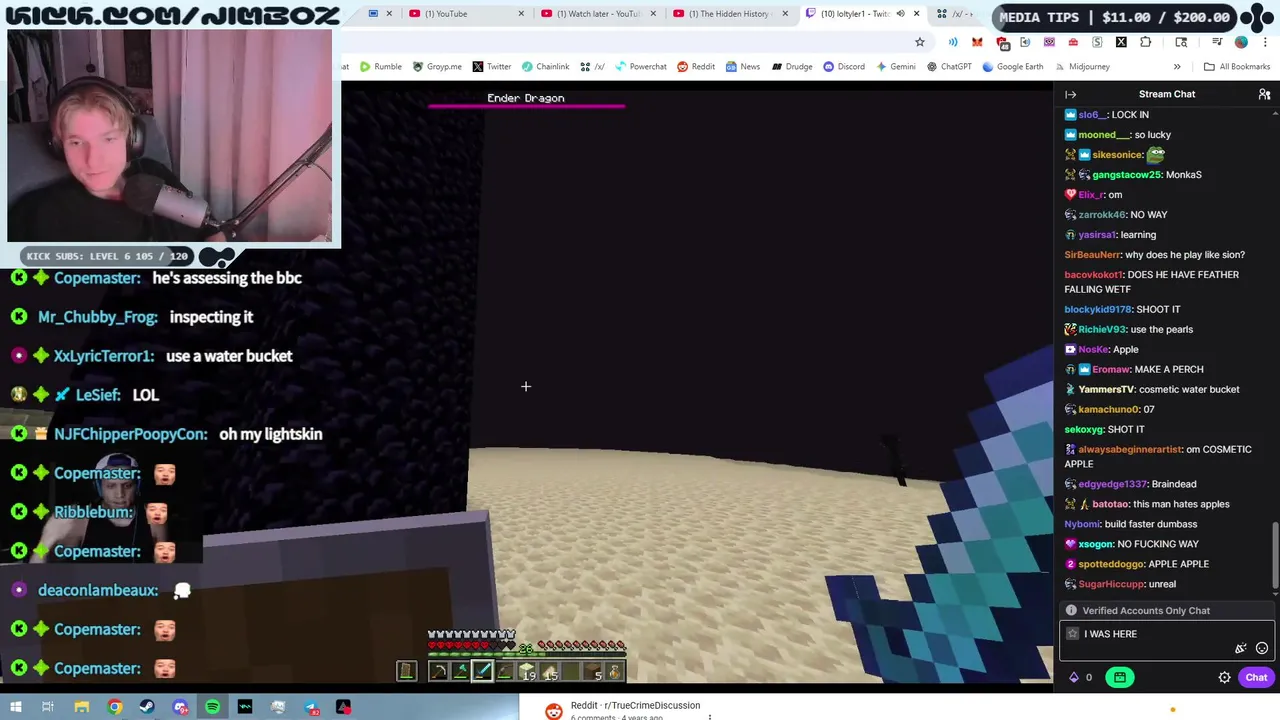Bookmark this page with the star icon
The width and height of the screenshot is (1280, 720).
(919, 42)
